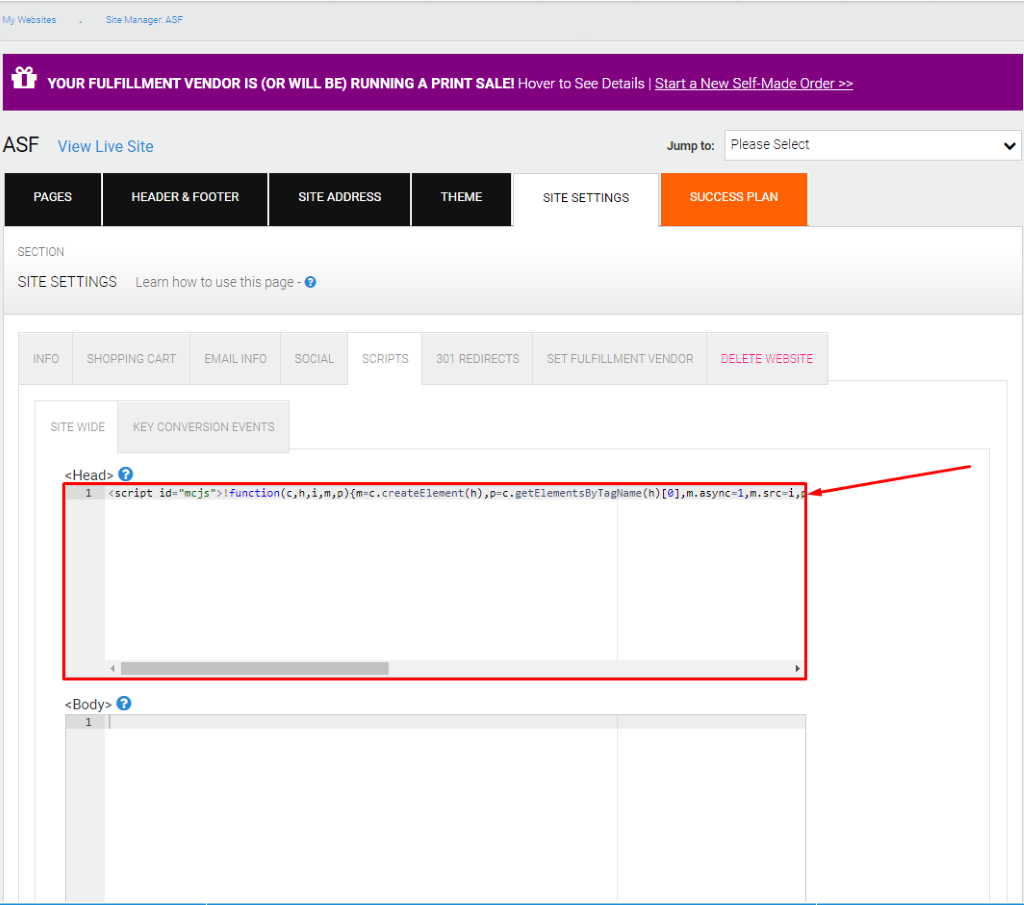
Task: Click the DELETE WEBSITE tab
Action: (x=766, y=358)
